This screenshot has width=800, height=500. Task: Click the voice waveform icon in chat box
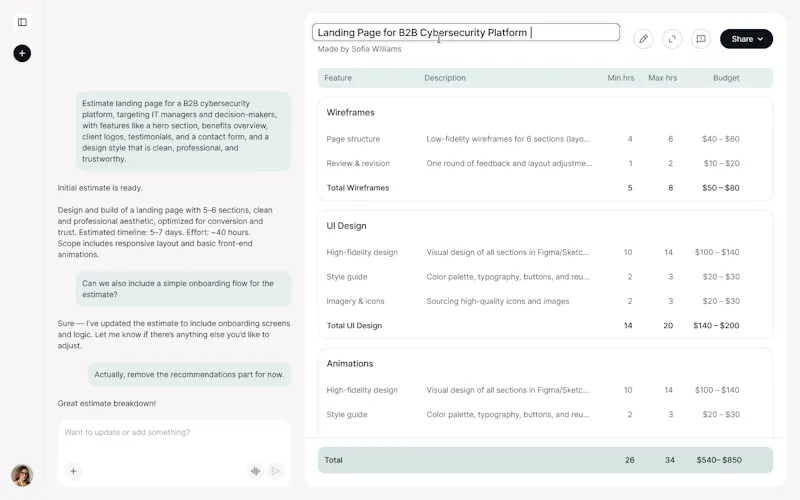pos(256,471)
